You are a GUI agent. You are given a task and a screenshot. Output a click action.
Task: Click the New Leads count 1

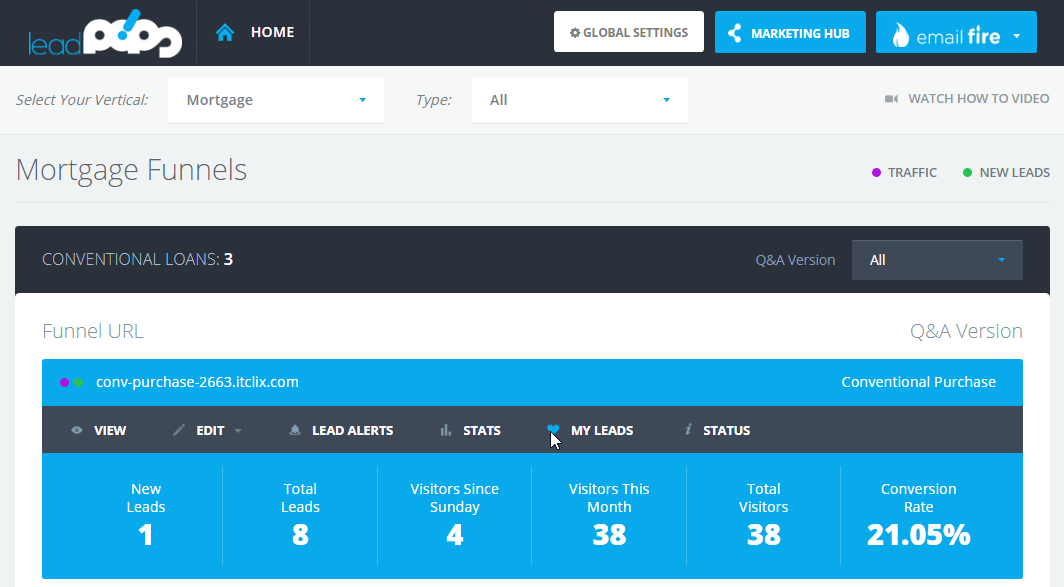tap(145, 535)
